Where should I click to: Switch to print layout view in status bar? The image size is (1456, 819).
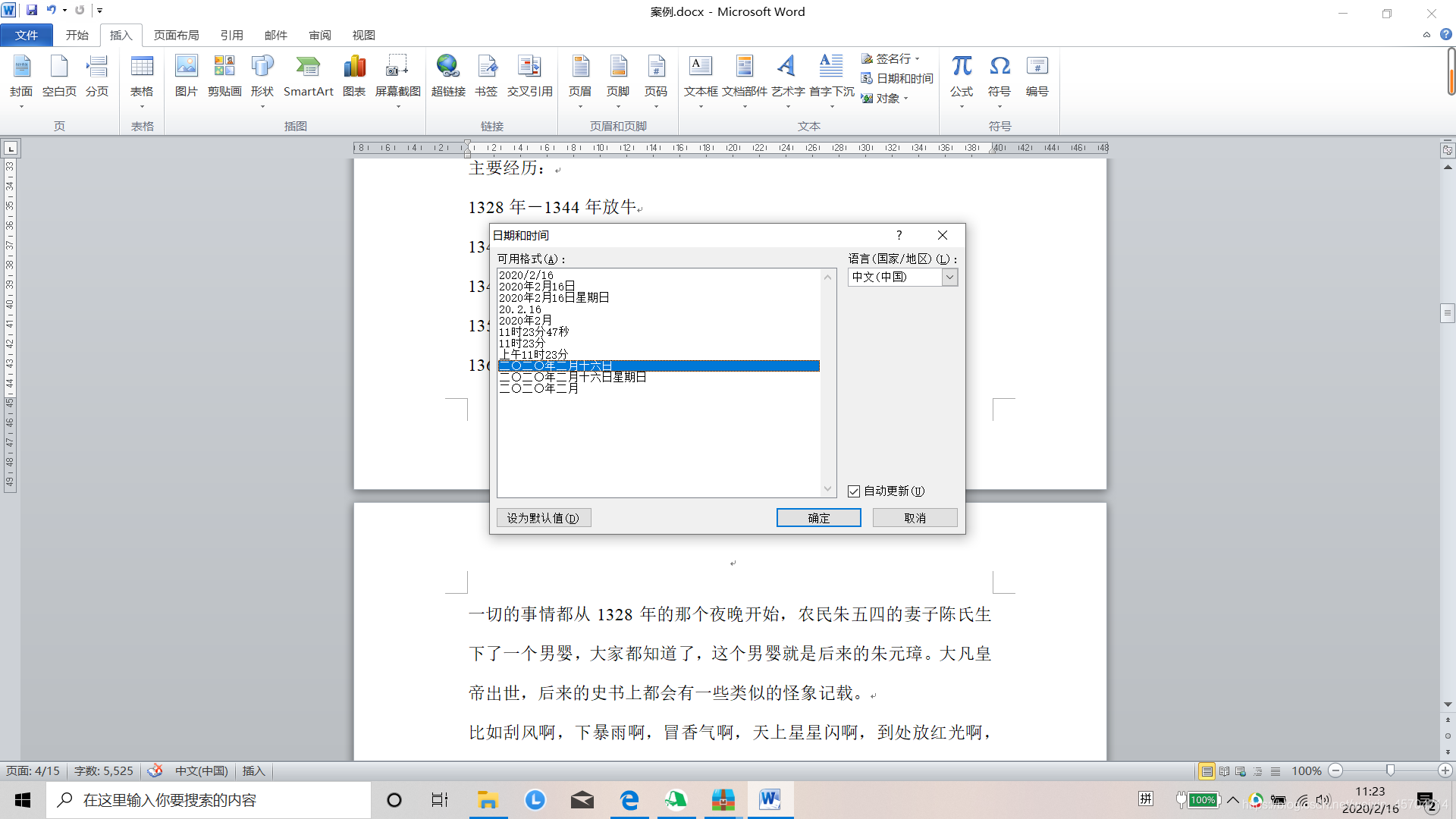click(1207, 771)
